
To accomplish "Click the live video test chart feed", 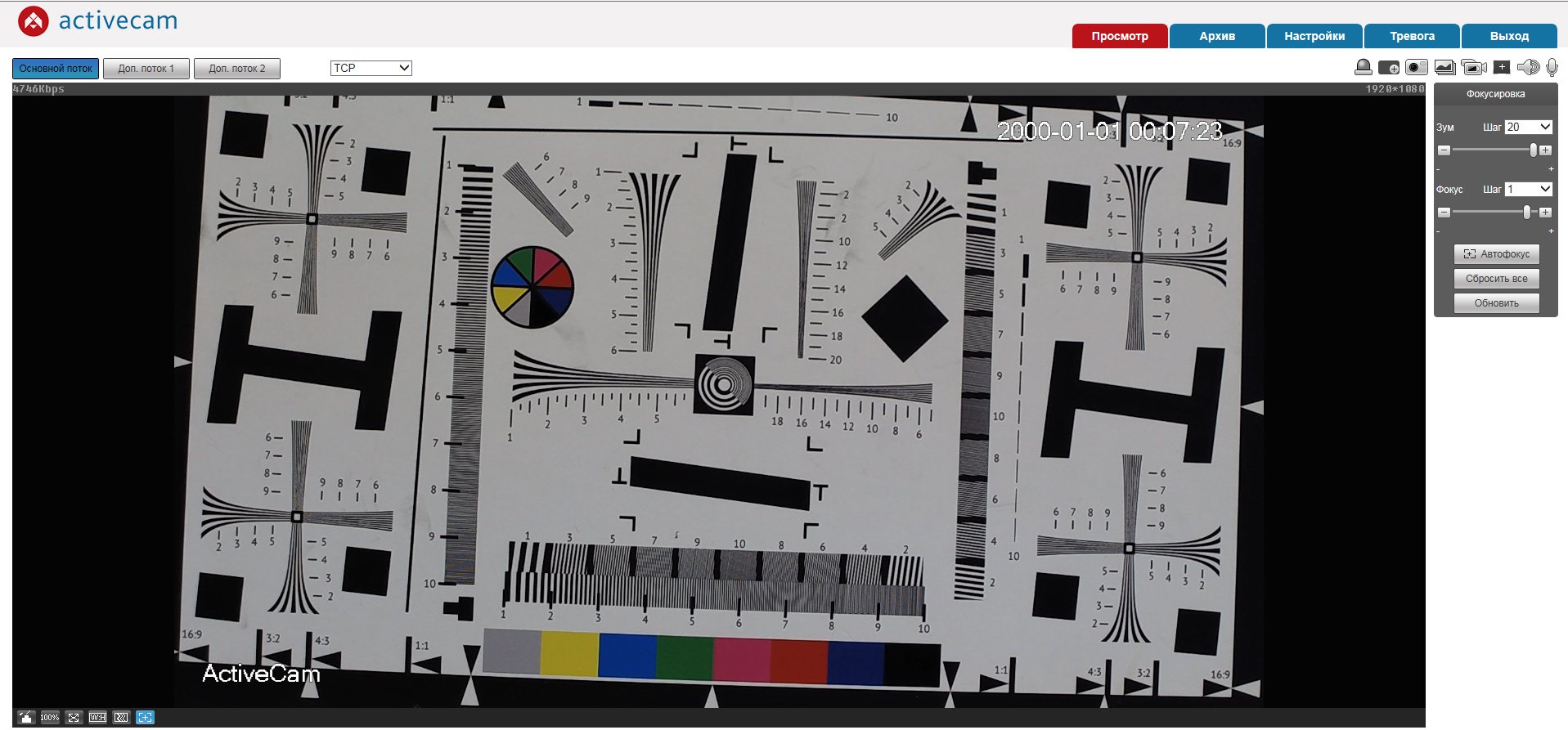I will 718,401.
